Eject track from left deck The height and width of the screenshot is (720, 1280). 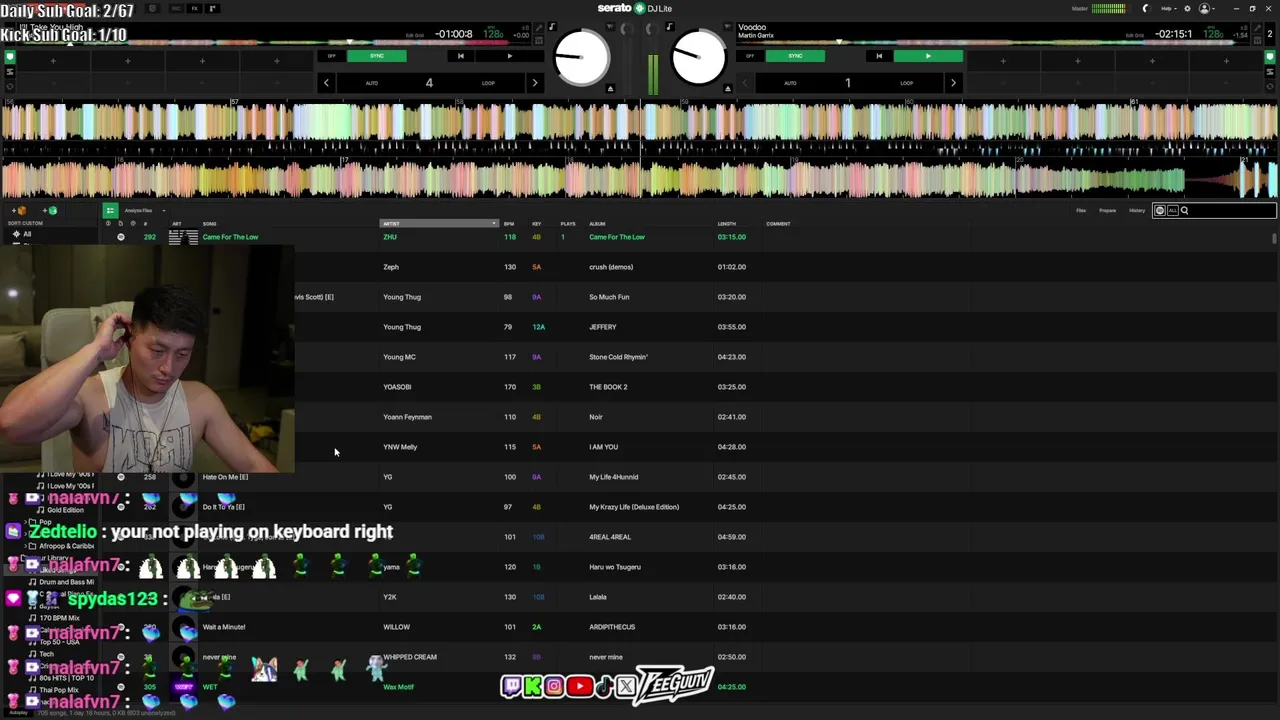pyautogui.click(x=610, y=89)
